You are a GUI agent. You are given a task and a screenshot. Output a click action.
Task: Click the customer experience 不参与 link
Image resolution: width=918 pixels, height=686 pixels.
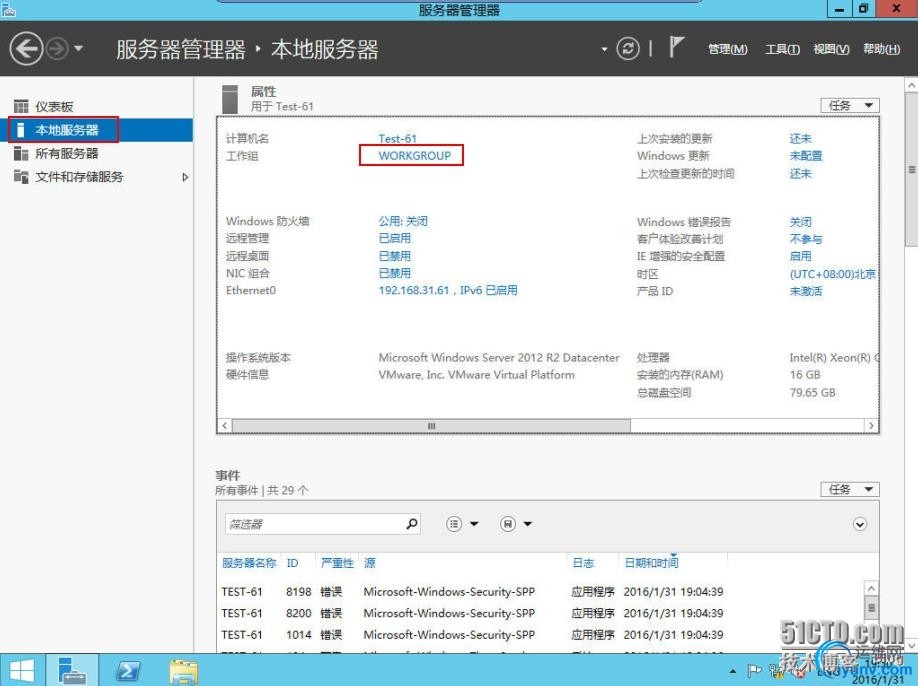coord(806,239)
